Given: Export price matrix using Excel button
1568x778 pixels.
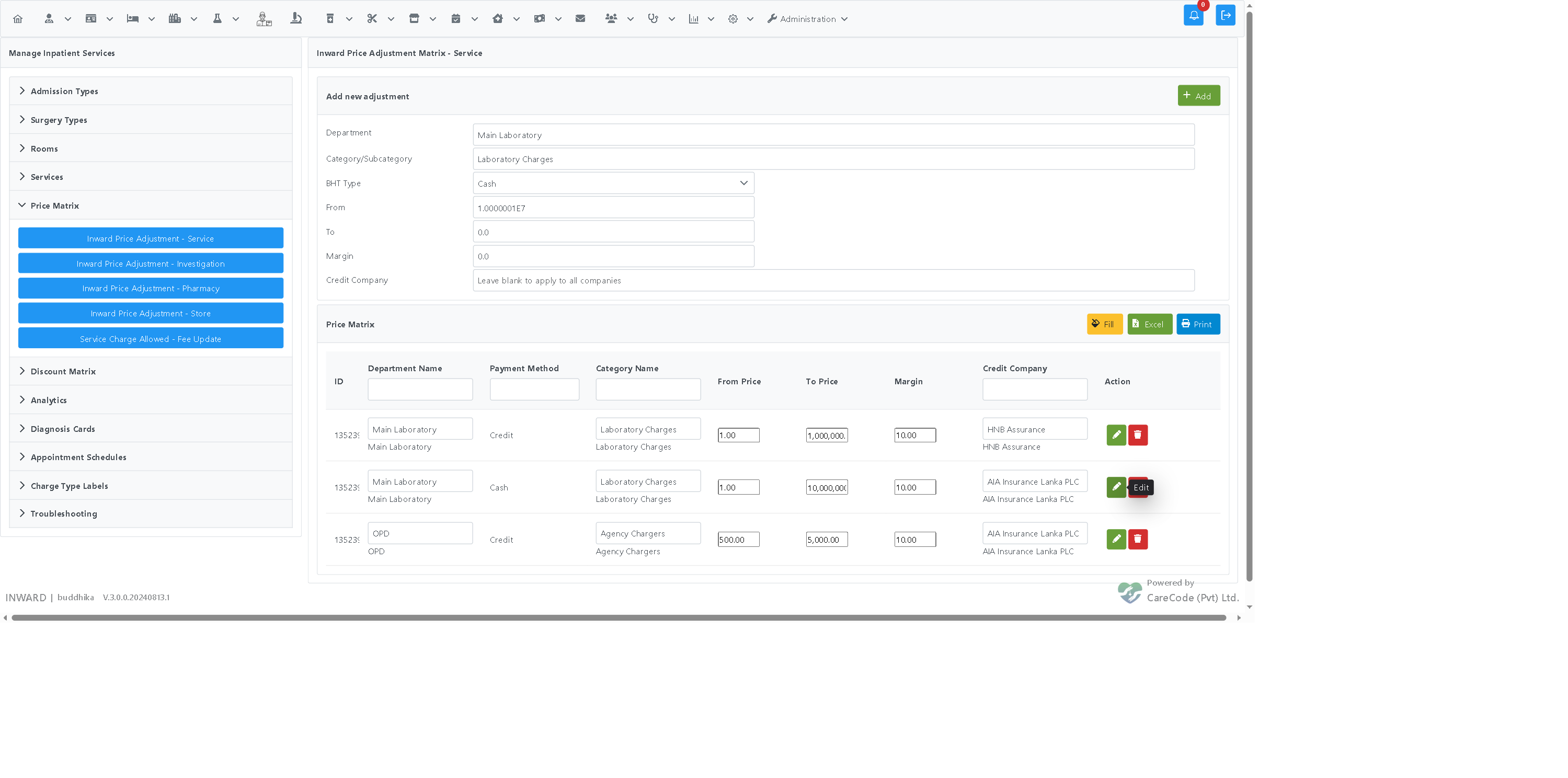Looking at the screenshot, I should pyautogui.click(x=1149, y=325).
